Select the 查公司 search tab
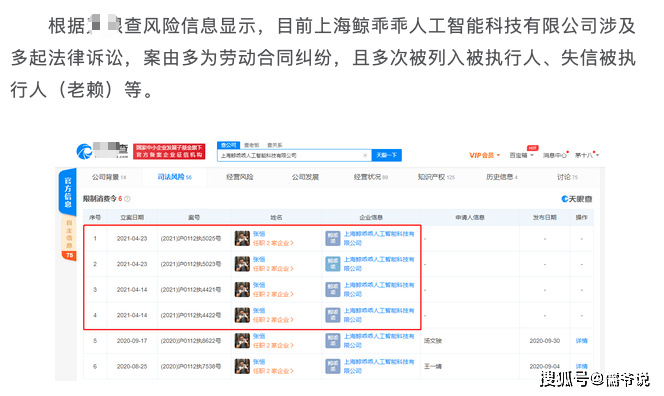The height and width of the screenshot is (396, 664). [x=228, y=145]
